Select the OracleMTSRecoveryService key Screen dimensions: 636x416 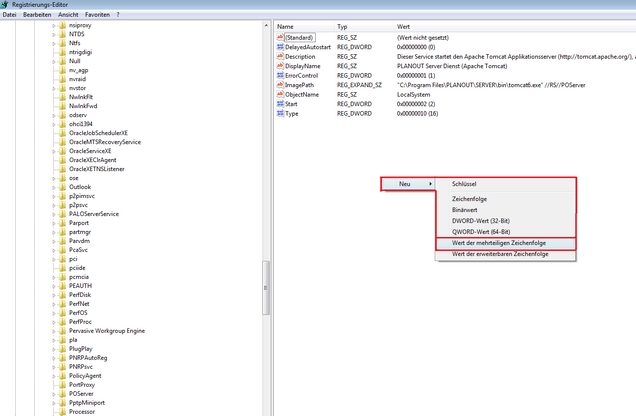(x=105, y=142)
